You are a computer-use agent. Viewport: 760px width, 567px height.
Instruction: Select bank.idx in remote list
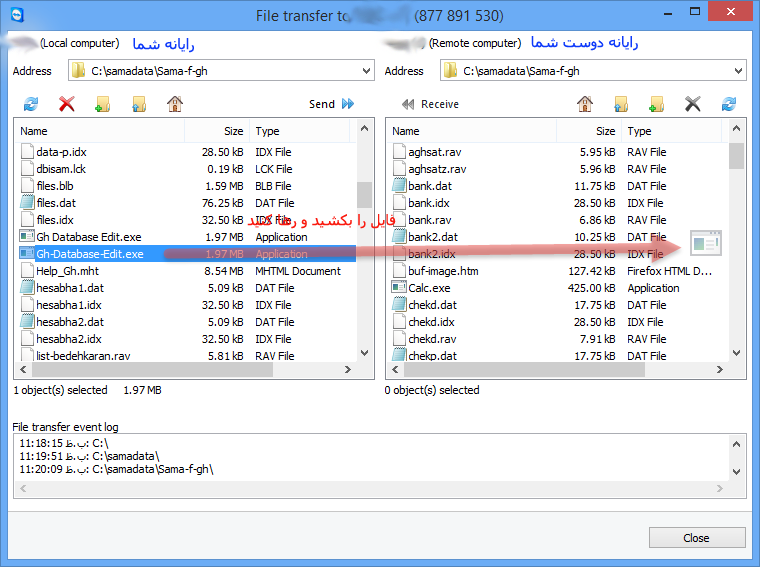point(558,203)
